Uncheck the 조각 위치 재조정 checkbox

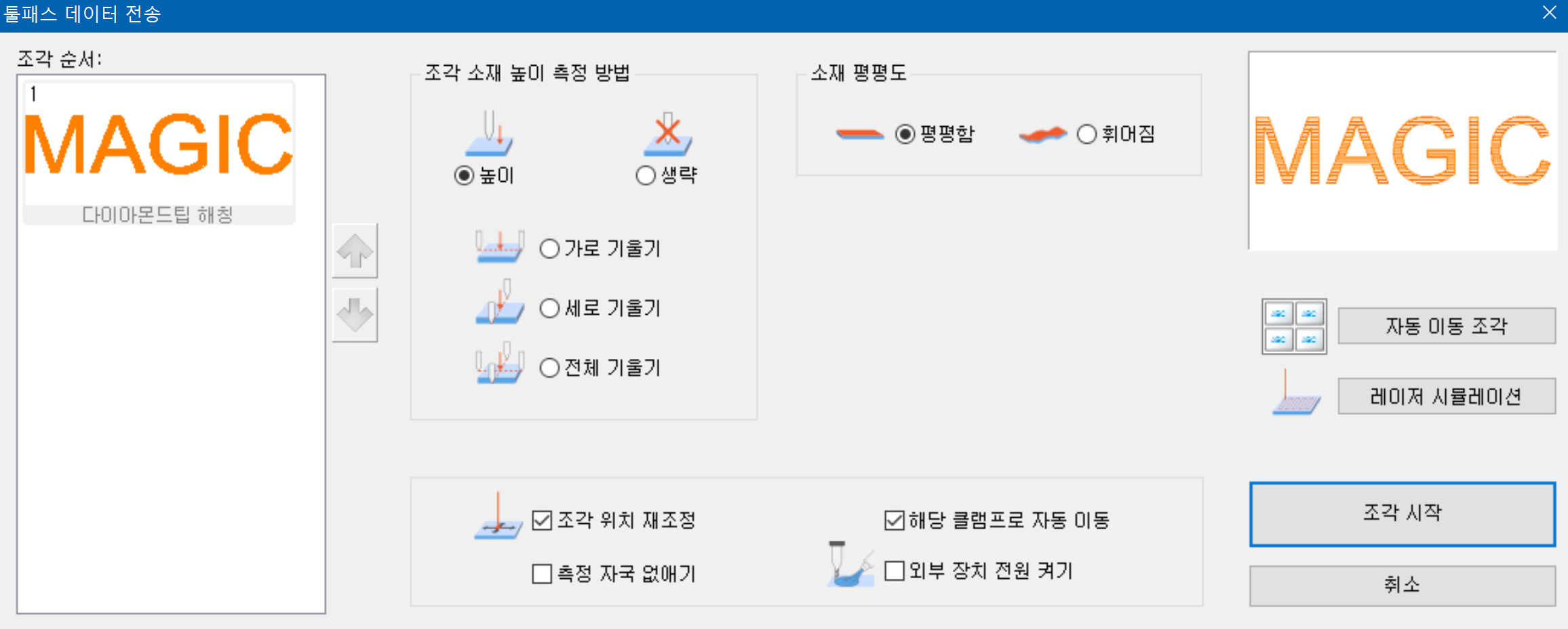click(542, 520)
